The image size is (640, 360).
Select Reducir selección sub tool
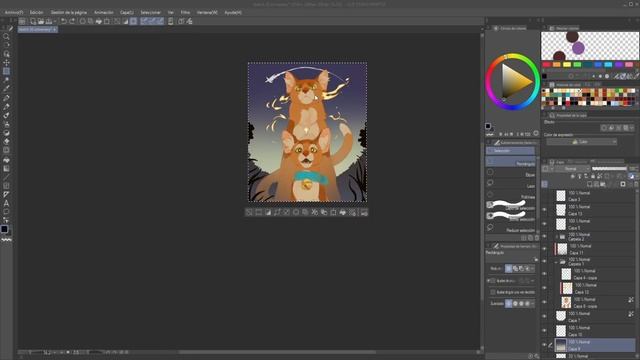pyautogui.click(x=510, y=229)
